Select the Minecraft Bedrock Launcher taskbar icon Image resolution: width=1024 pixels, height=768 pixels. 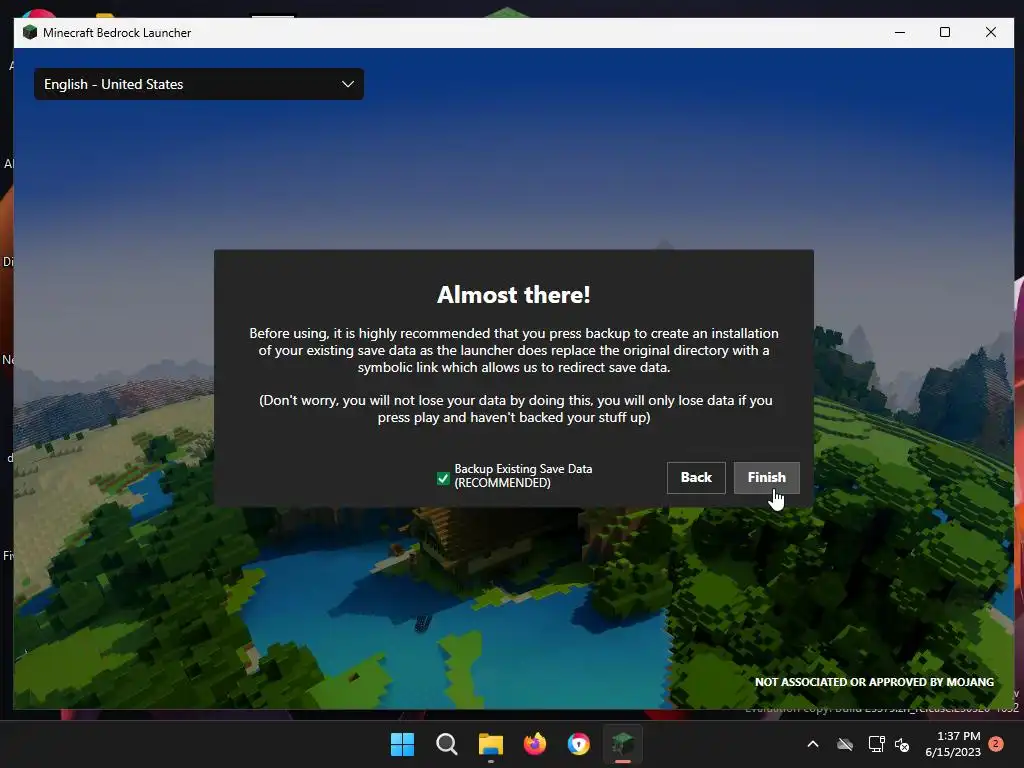pos(622,744)
